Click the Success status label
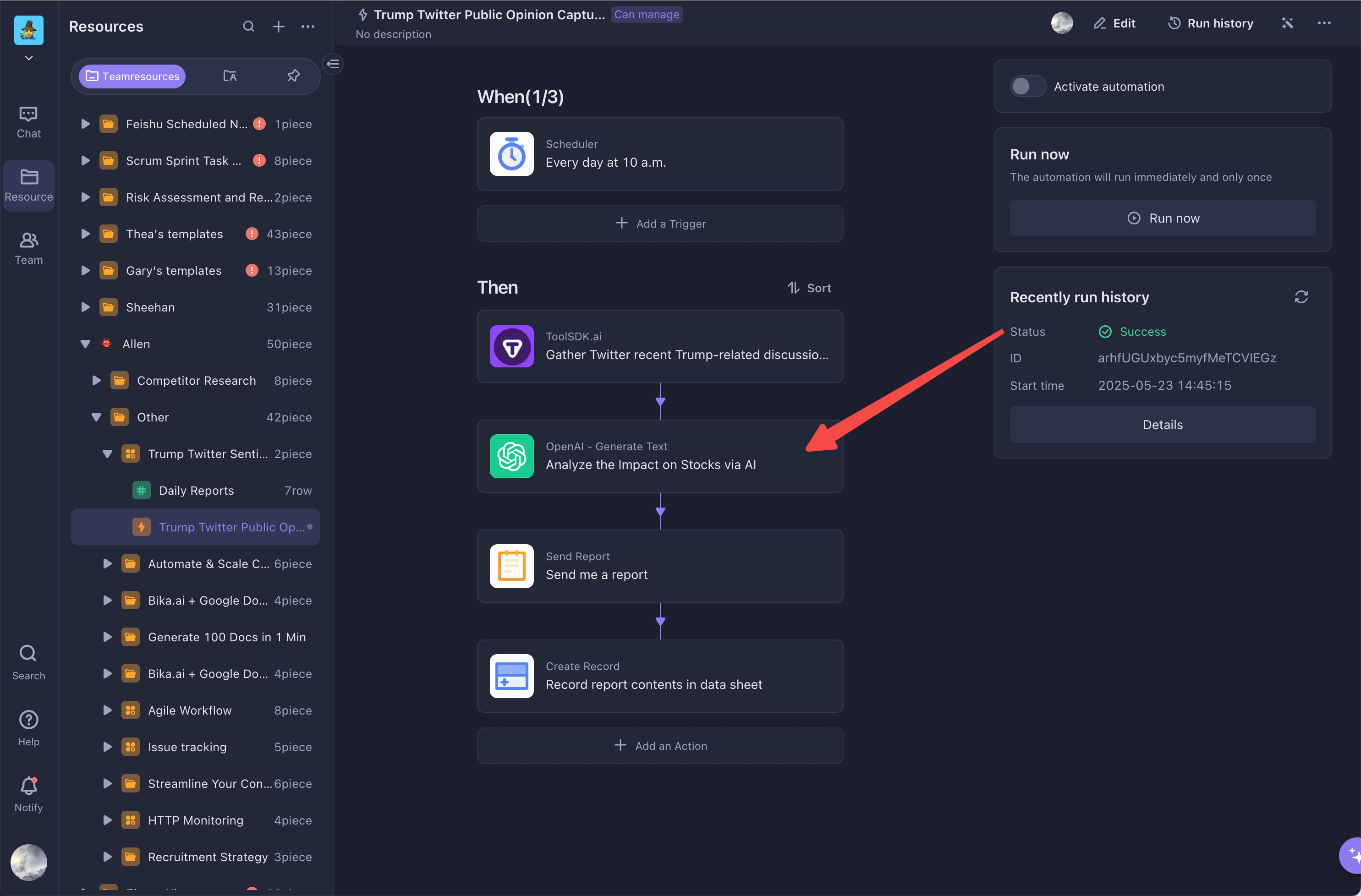This screenshot has height=896, width=1361. pos(1142,332)
